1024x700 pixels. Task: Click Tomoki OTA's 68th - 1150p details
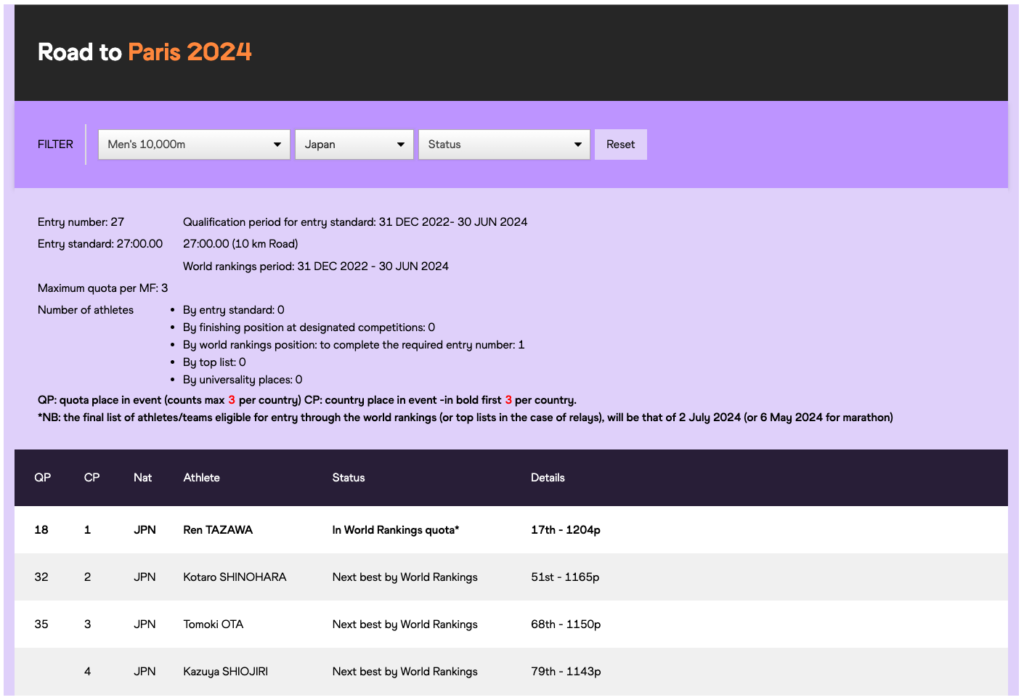(x=566, y=624)
